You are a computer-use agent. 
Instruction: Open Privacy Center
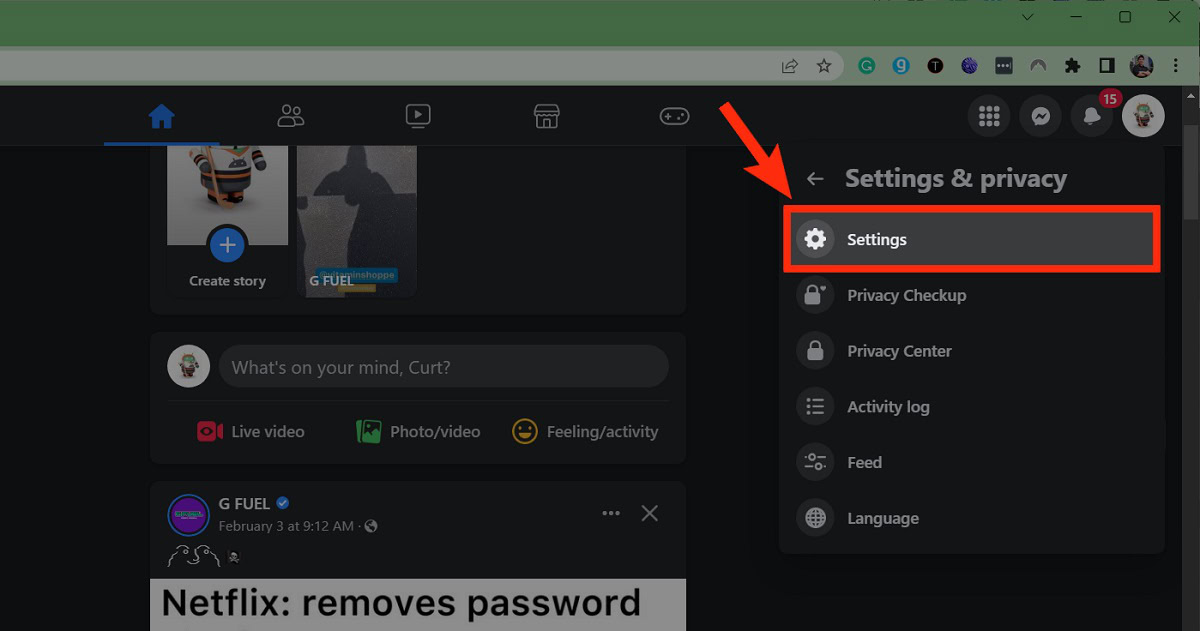click(x=972, y=351)
